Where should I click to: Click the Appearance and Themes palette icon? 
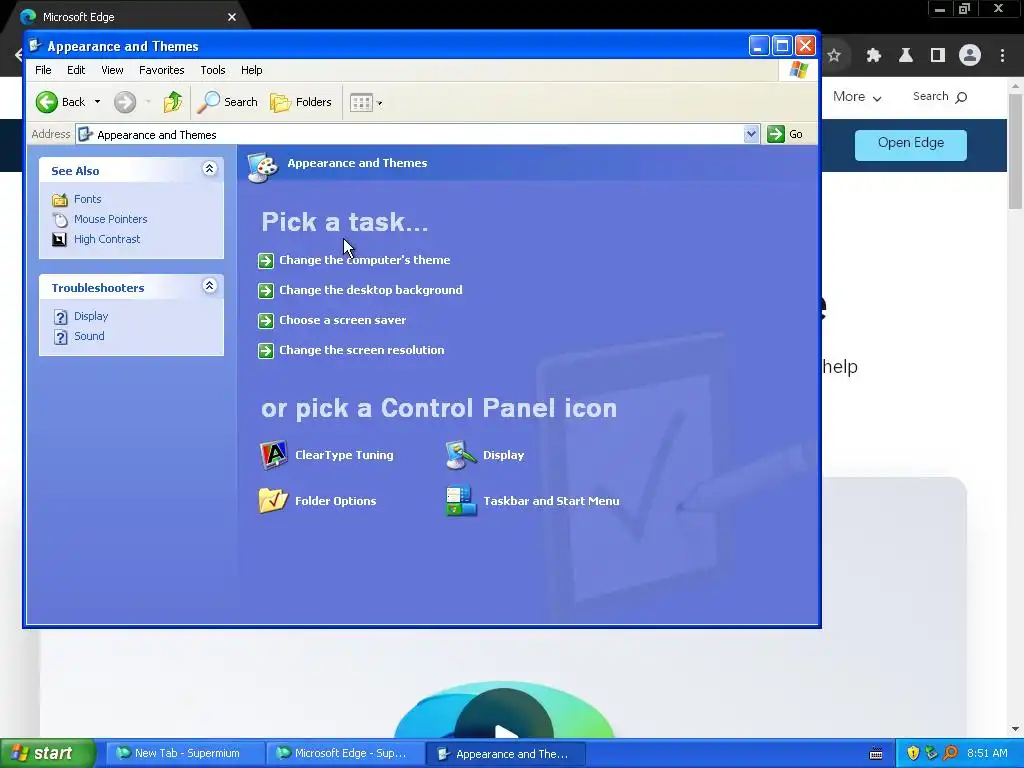click(263, 167)
